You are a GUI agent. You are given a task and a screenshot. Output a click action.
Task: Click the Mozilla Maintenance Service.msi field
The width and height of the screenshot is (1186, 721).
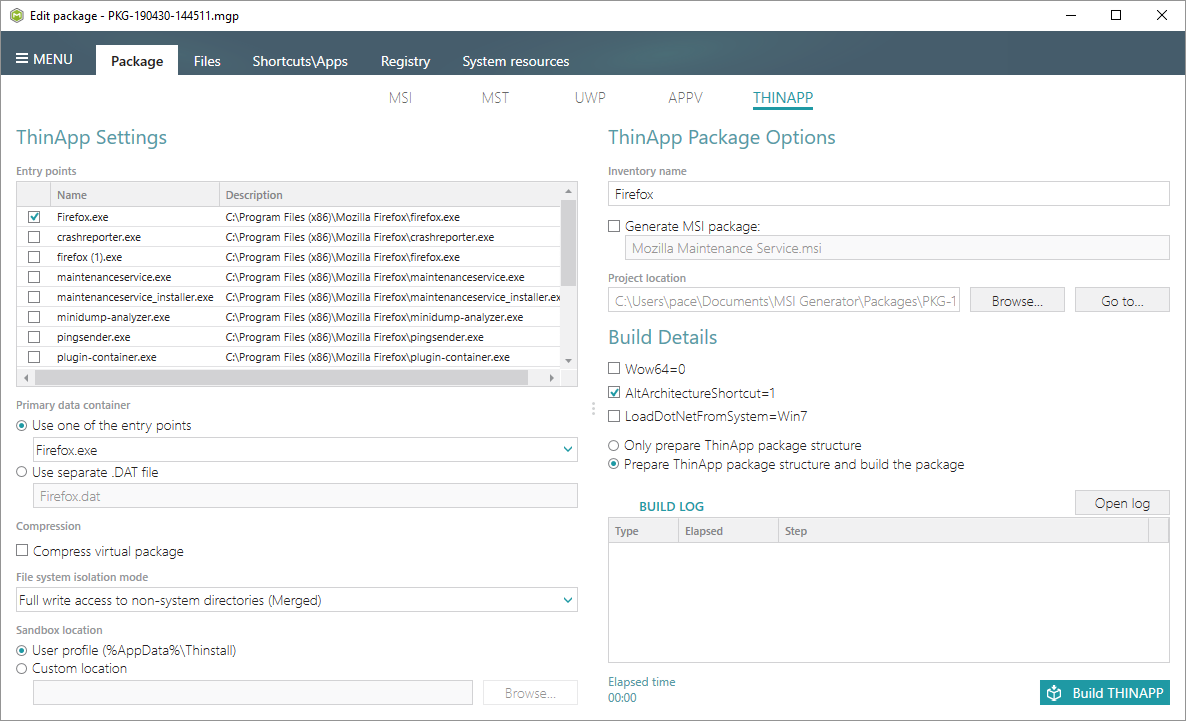coord(896,247)
